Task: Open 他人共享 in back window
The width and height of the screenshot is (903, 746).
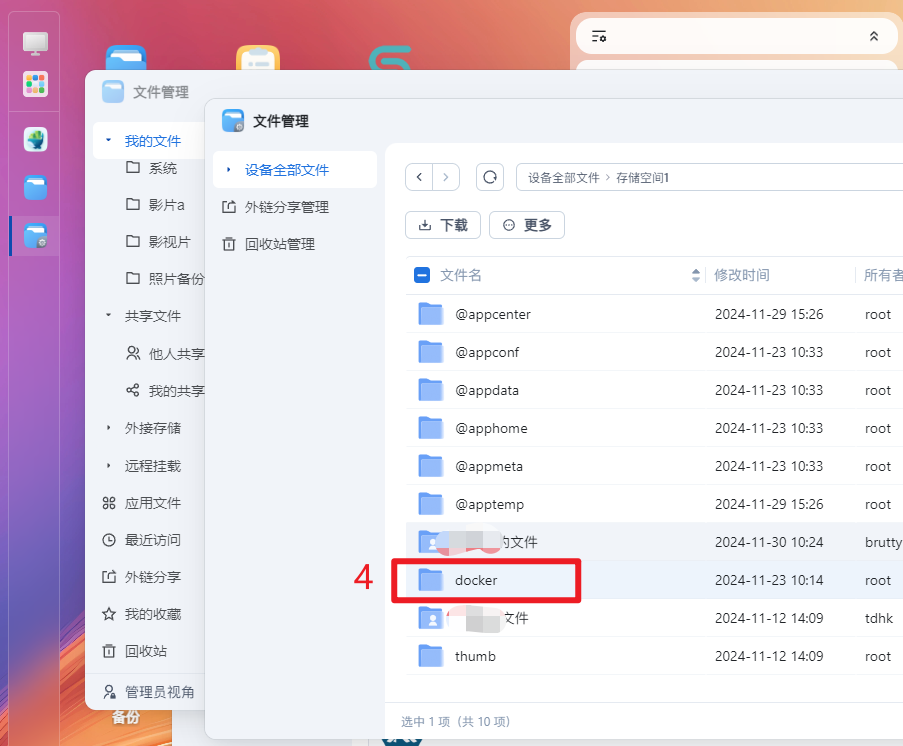Action: tap(165, 353)
